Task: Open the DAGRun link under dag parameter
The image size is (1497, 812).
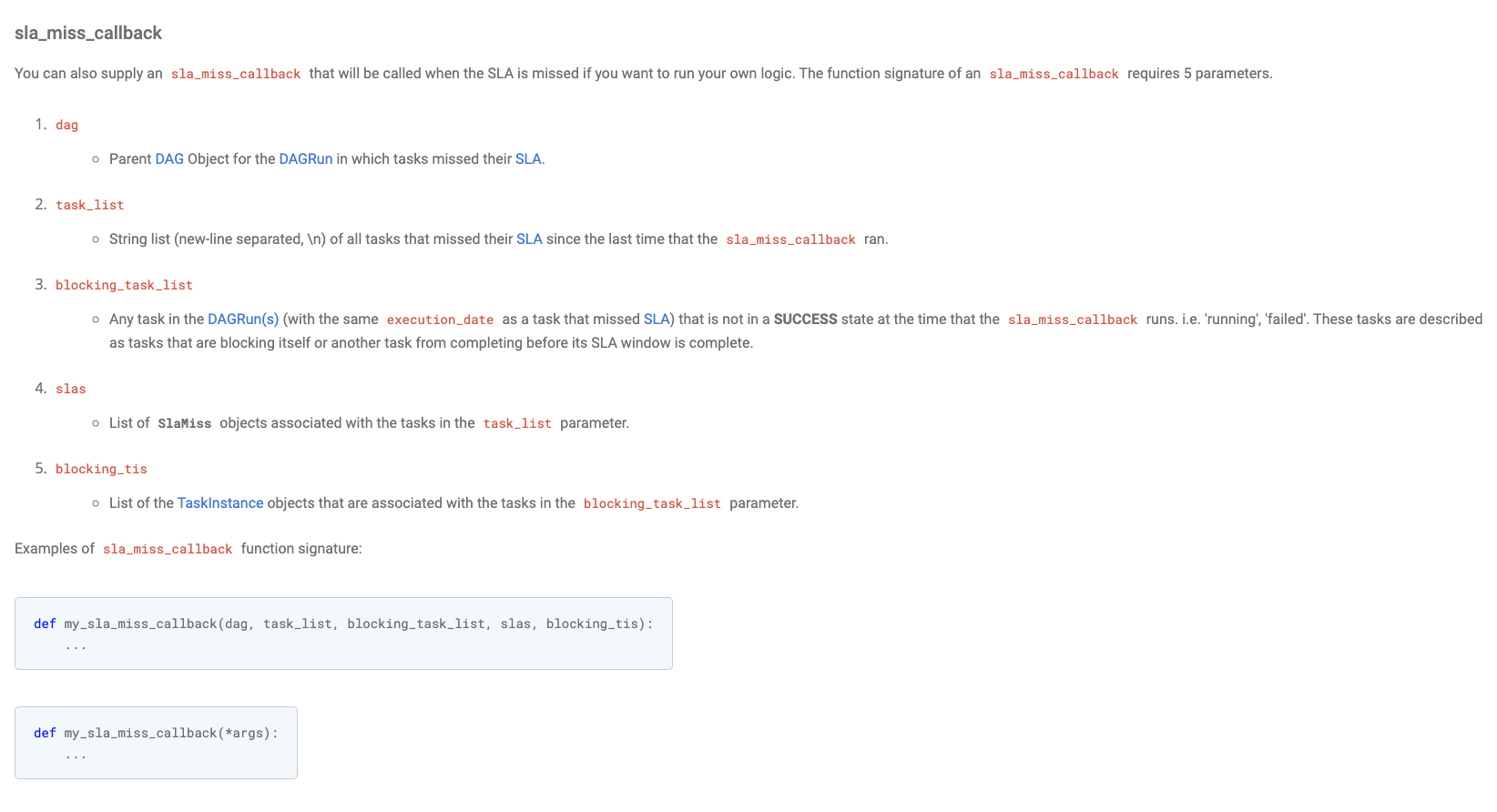Action: [x=306, y=158]
